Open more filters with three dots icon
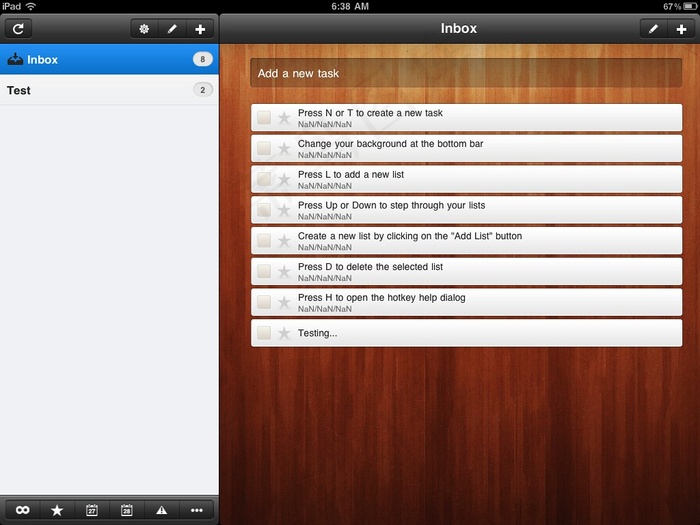Image resolution: width=700 pixels, height=525 pixels. (196, 510)
